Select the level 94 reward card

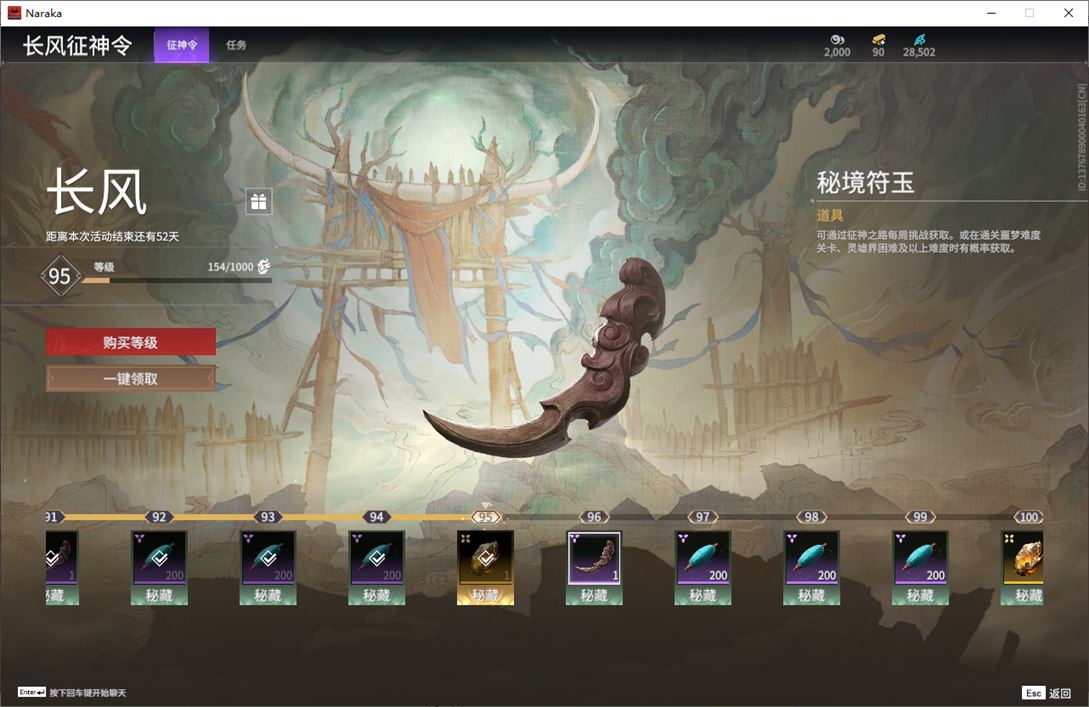coord(376,567)
